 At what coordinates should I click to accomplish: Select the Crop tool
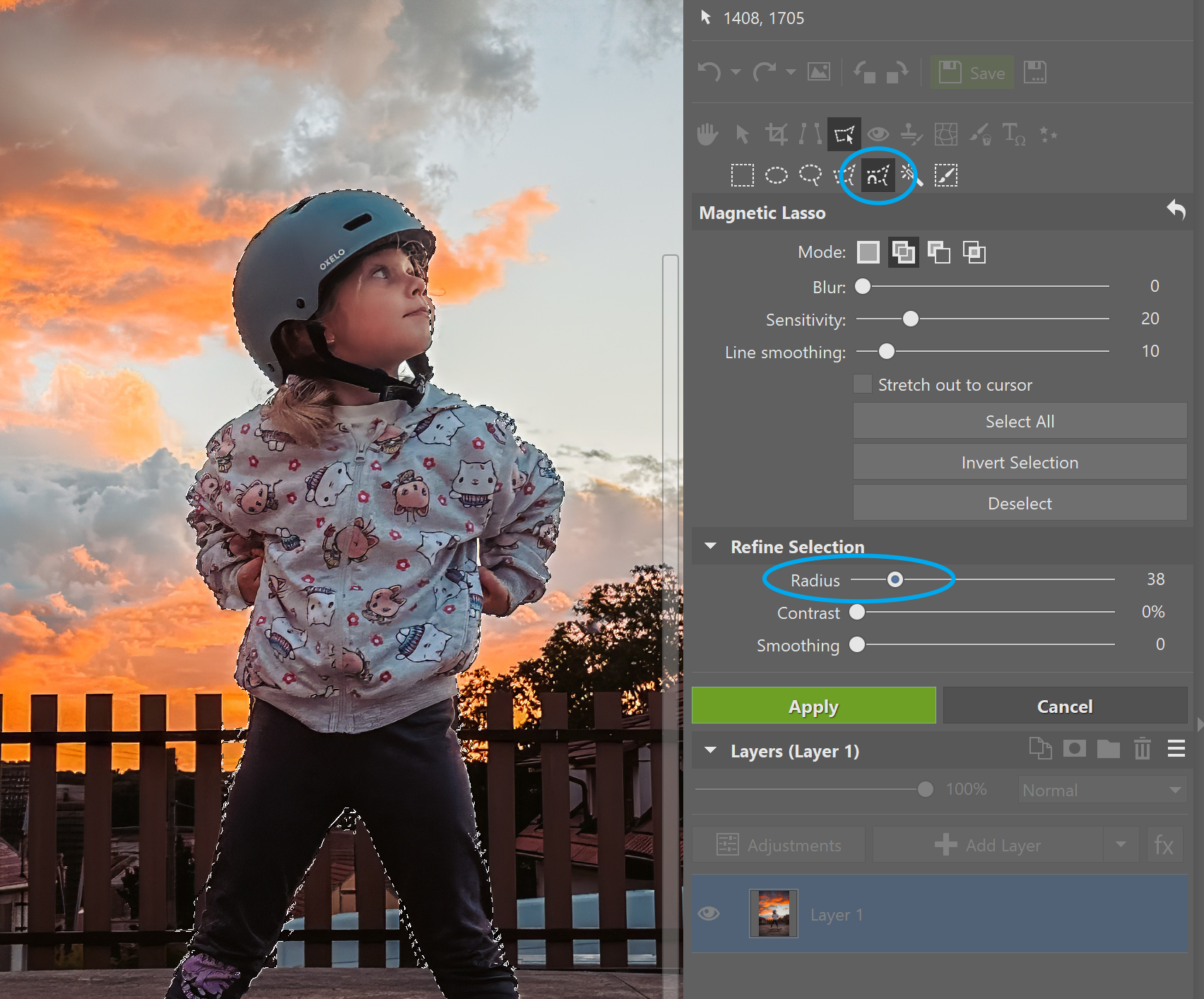click(x=776, y=134)
